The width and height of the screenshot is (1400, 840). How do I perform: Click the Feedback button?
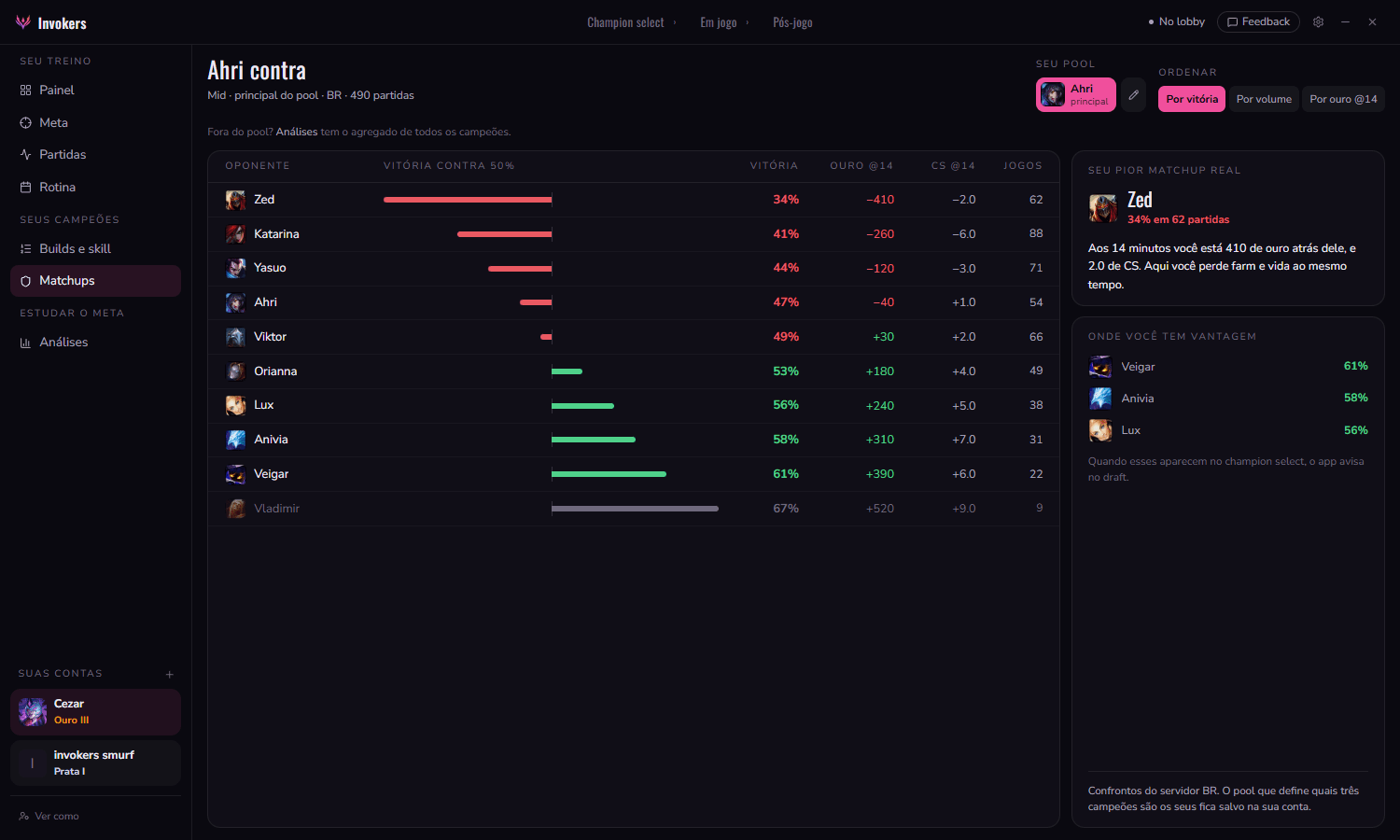1258,22
